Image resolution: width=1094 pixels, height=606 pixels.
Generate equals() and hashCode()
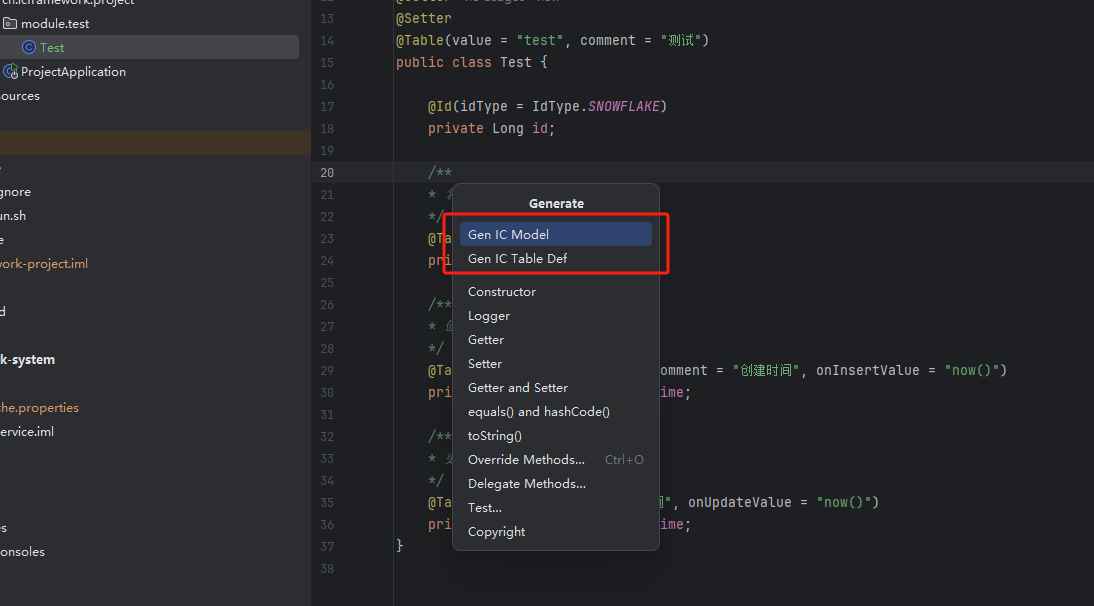[x=538, y=412]
